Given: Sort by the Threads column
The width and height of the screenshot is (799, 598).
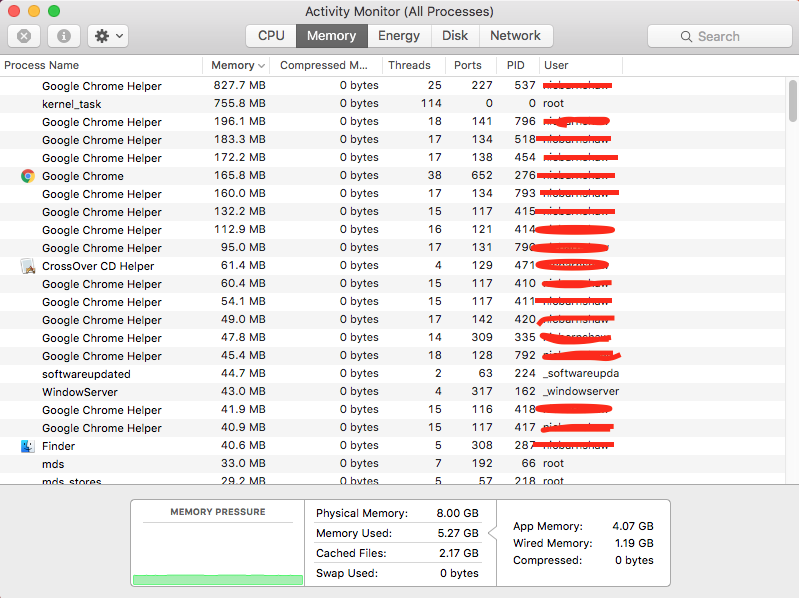Looking at the screenshot, I should coord(414,65).
